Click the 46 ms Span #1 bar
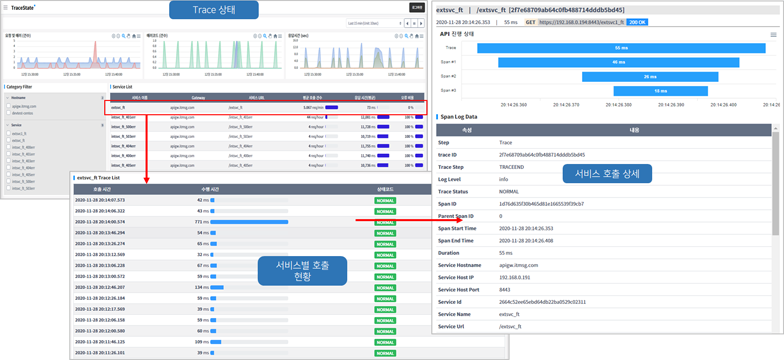 [x=618, y=62]
